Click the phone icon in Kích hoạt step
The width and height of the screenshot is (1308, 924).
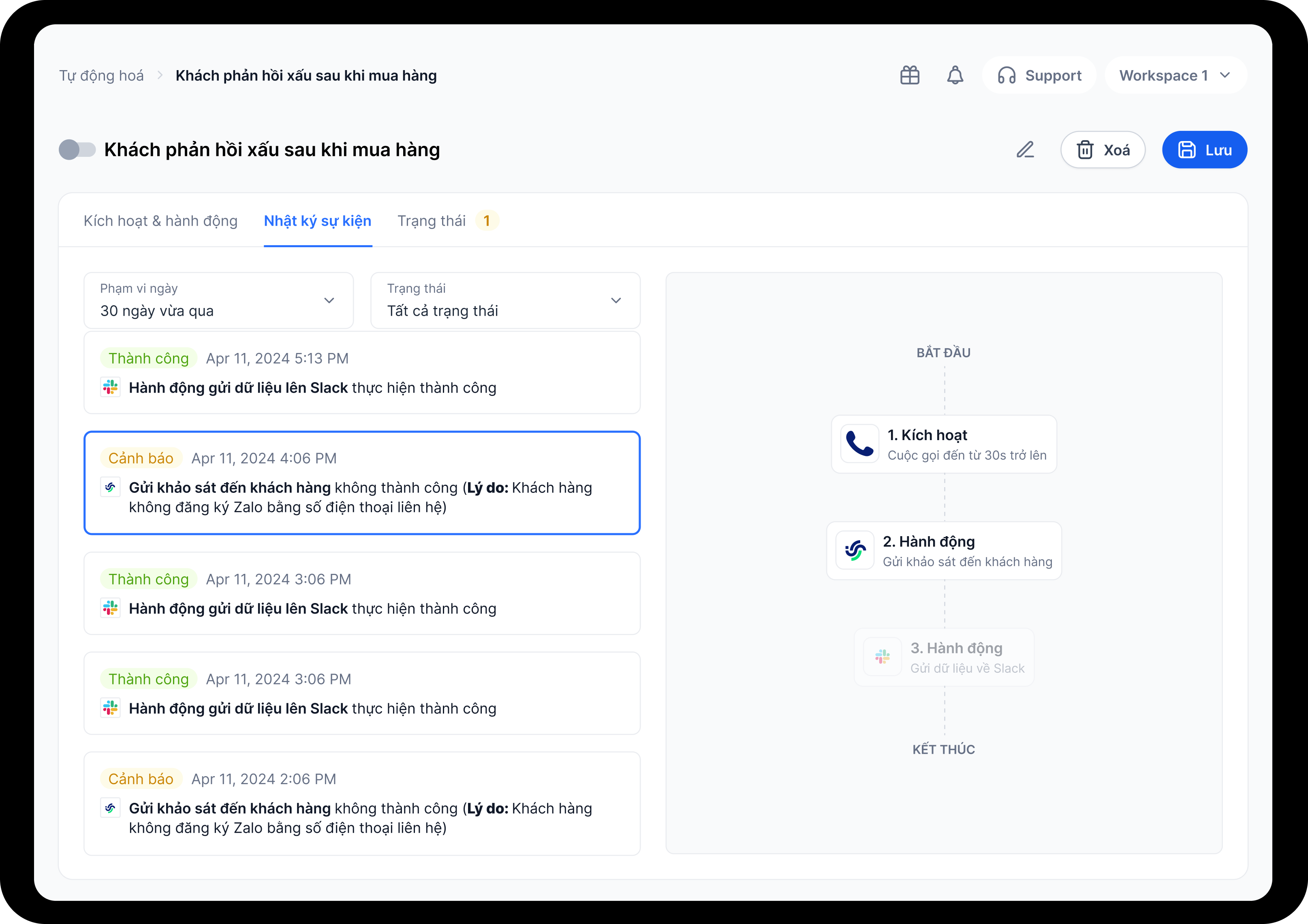(x=859, y=444)
